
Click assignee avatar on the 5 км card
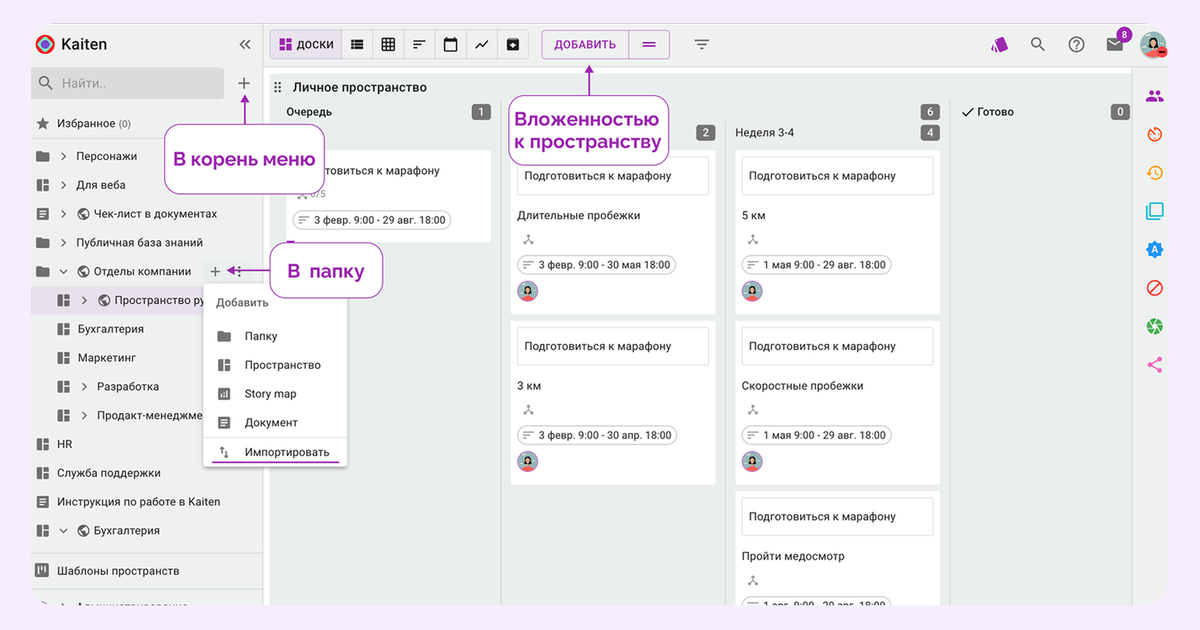(752, 291)
